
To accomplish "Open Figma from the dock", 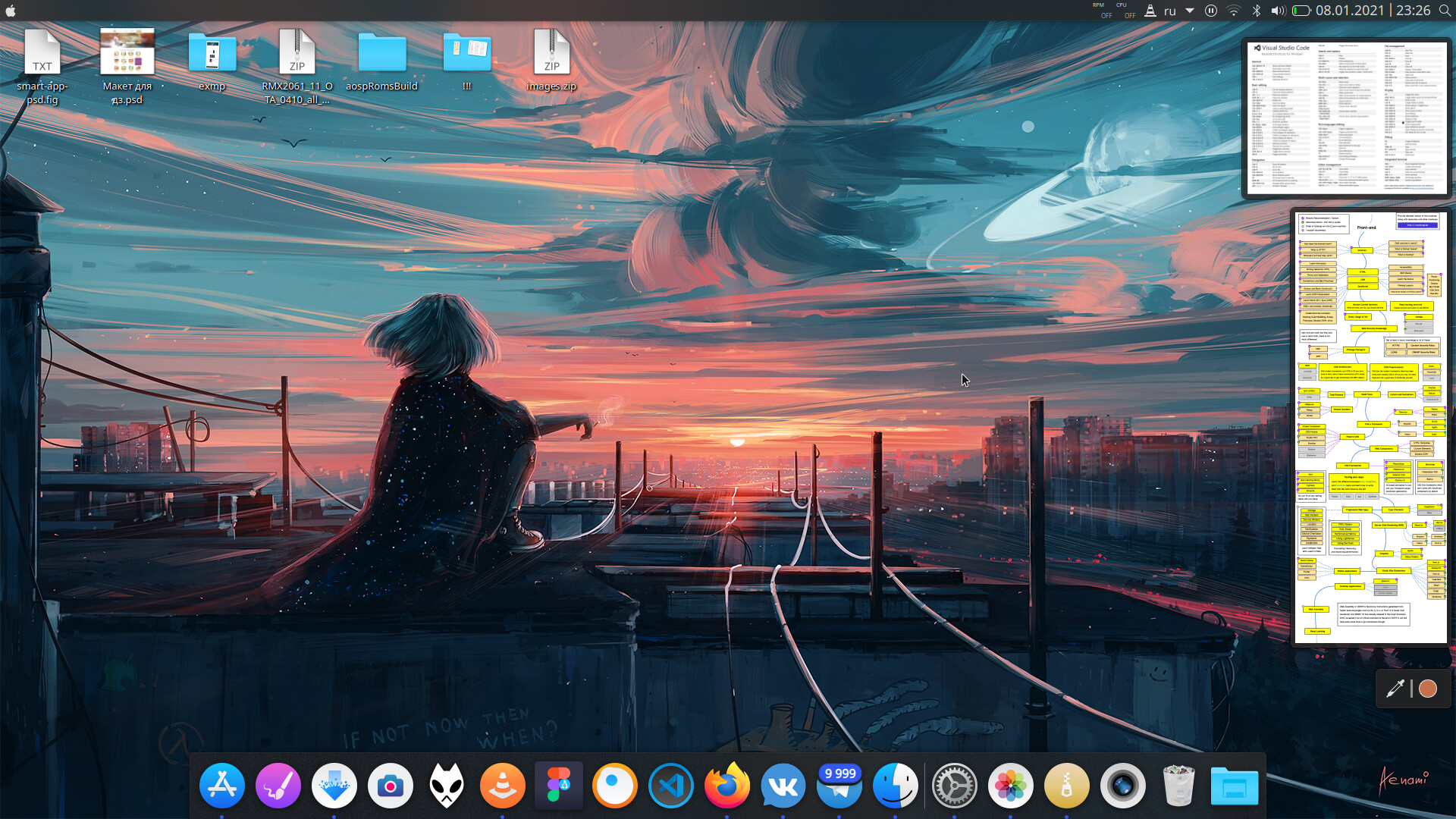I will pyautogui.click(x=558, y=785).
